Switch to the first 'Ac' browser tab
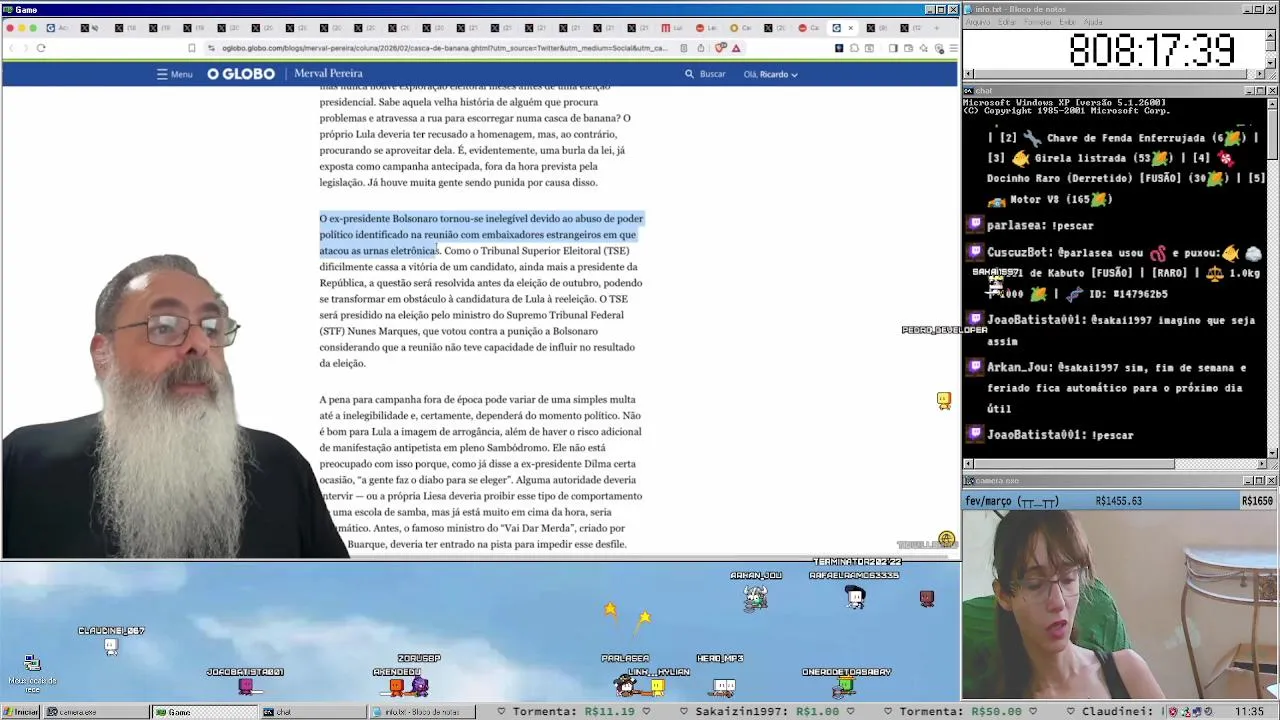Image resolution: width=1280 pixels, height=720 pixels. (x=59, y=28)
